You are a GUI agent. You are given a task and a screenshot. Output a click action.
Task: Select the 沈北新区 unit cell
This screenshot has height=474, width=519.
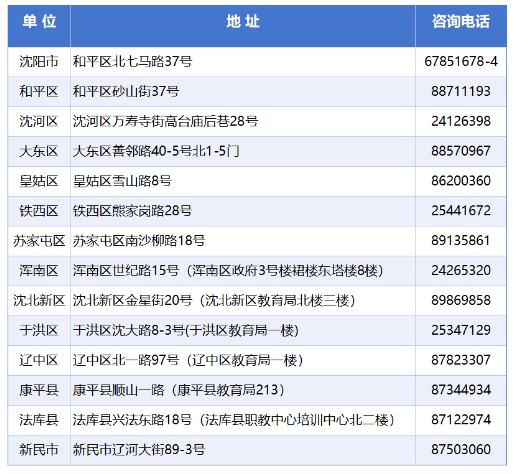(39, 300)
